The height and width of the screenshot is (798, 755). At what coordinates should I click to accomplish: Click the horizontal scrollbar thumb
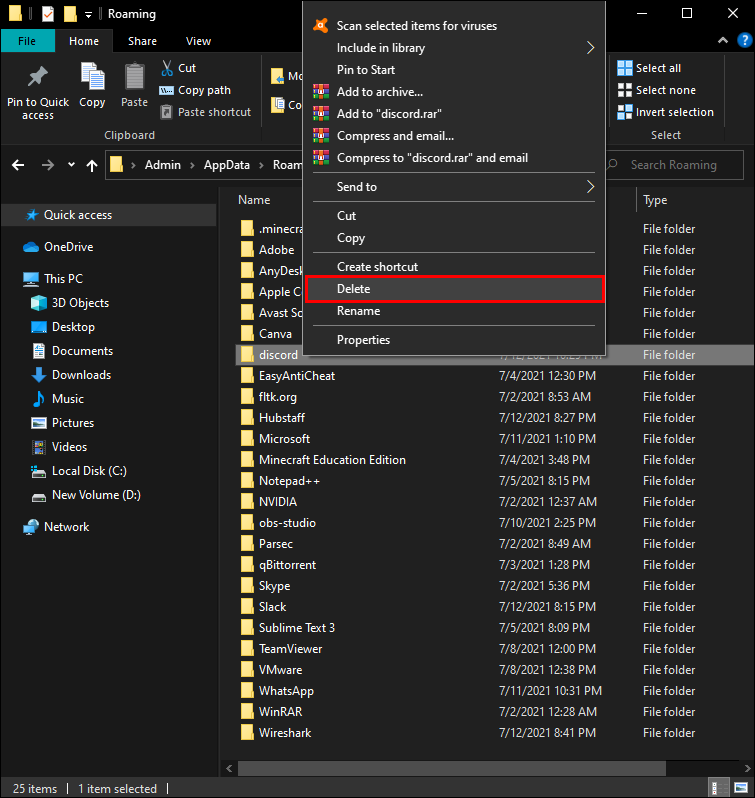452,768
